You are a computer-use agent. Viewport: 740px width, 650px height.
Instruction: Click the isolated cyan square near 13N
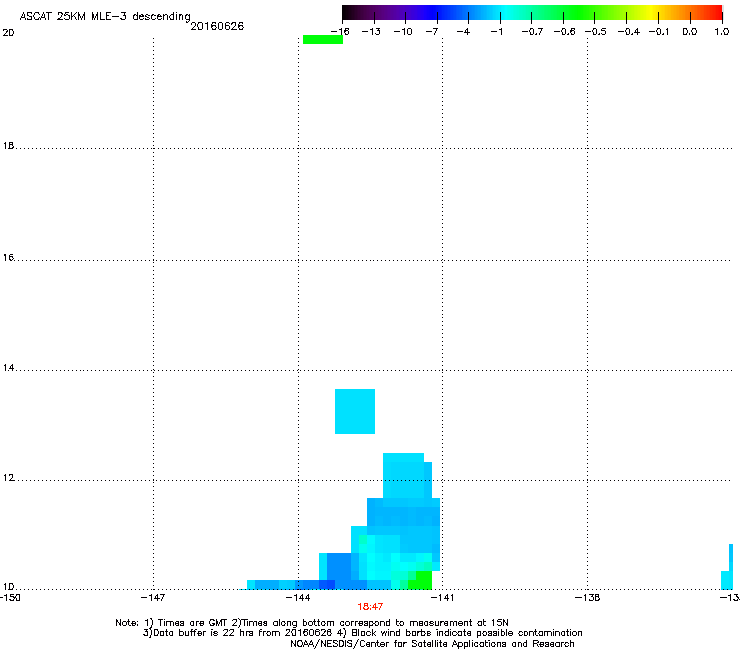pos(355,411)
